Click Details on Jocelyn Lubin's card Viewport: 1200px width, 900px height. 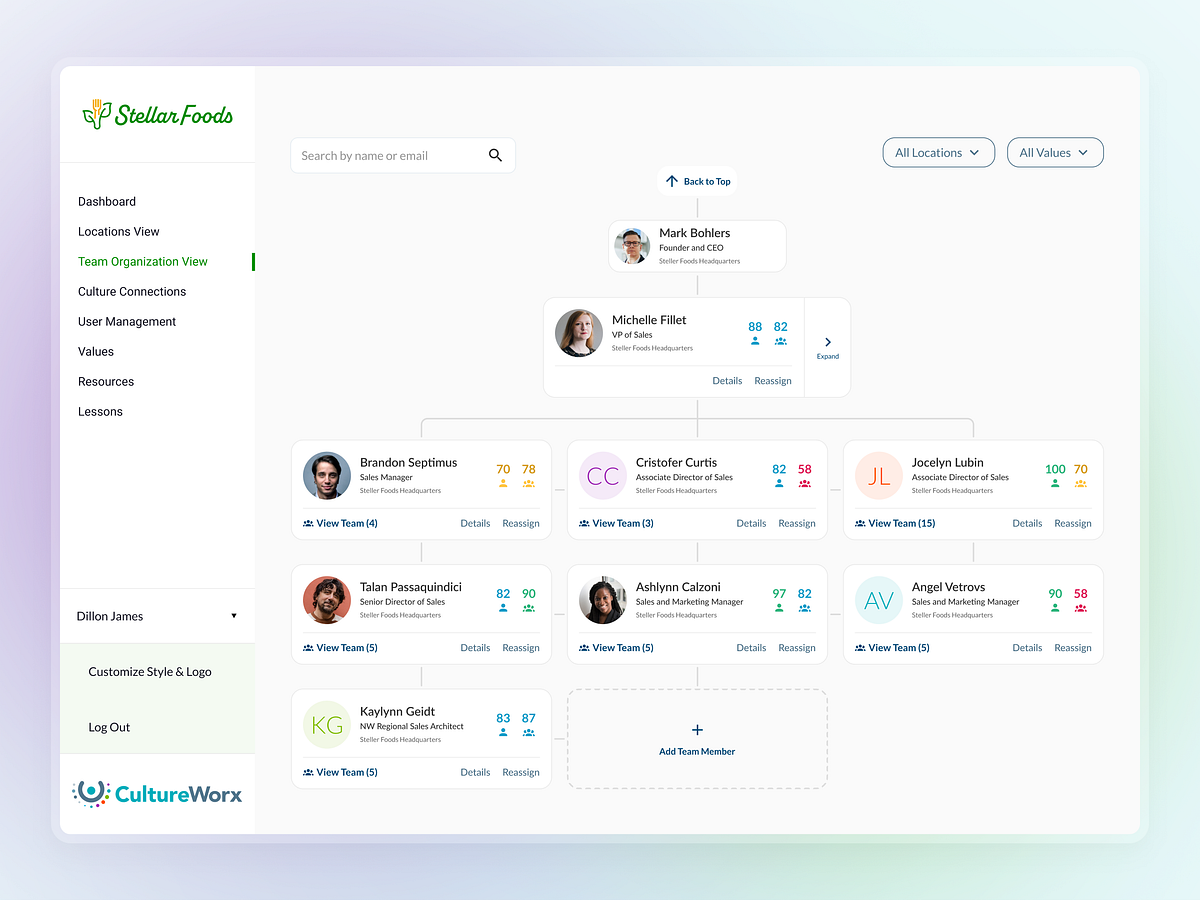tap(1027, 522)
